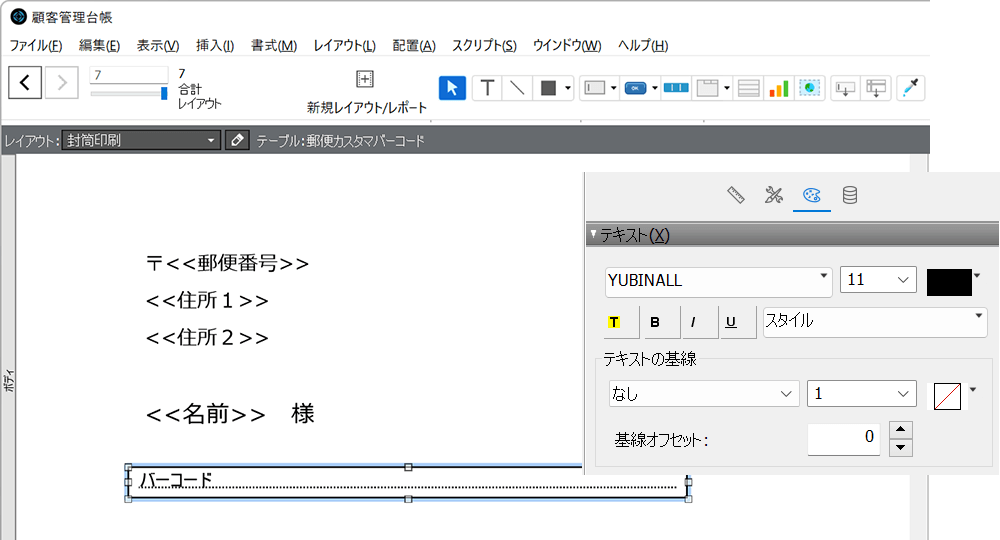Select the バーコード field object

(408, 483)
